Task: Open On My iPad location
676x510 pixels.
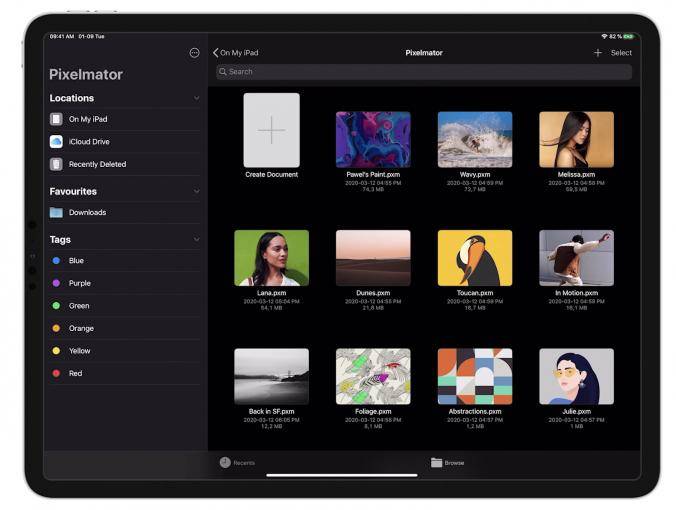Action: click(125, 119)
